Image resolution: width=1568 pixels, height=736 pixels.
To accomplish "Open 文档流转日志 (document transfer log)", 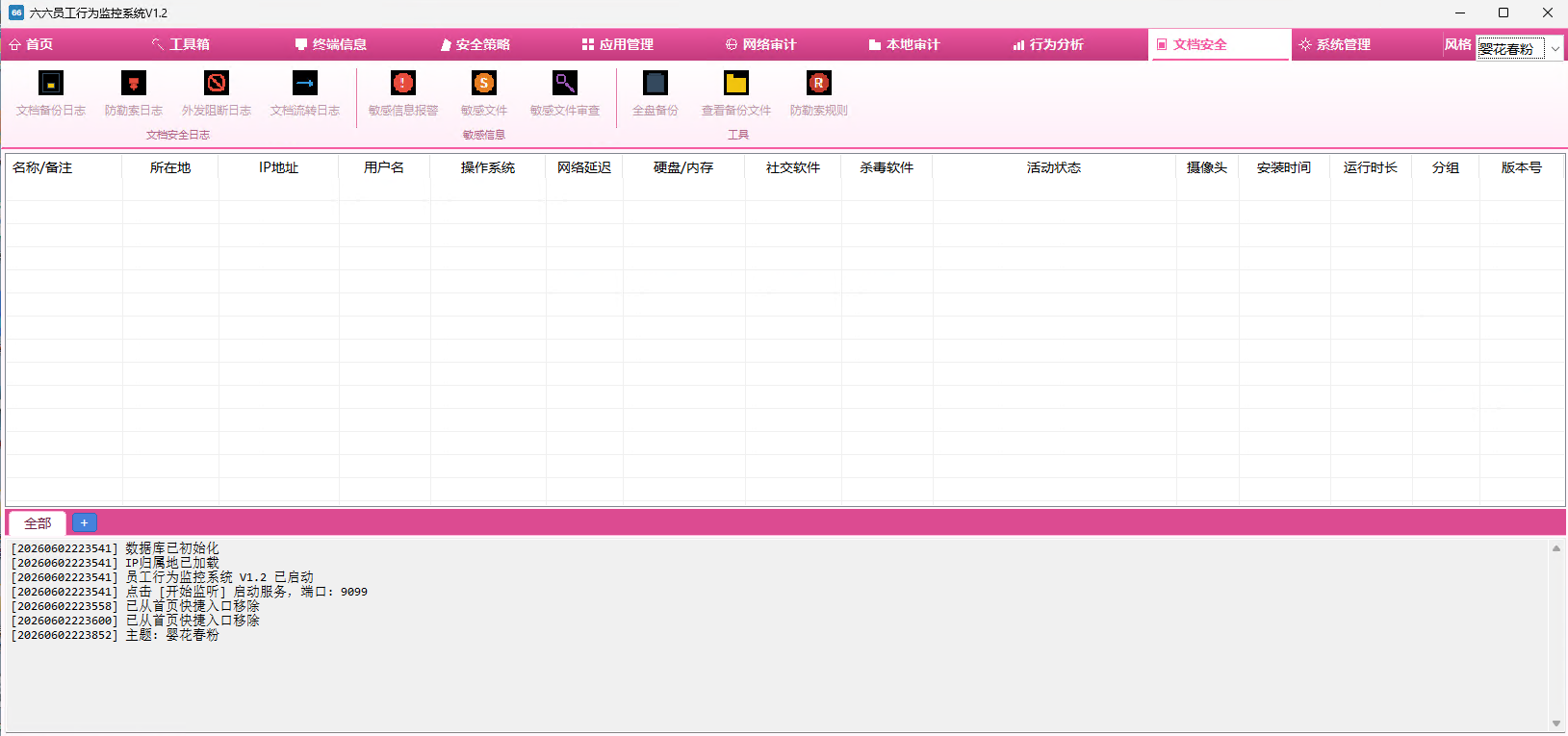I will pos(305,93).
